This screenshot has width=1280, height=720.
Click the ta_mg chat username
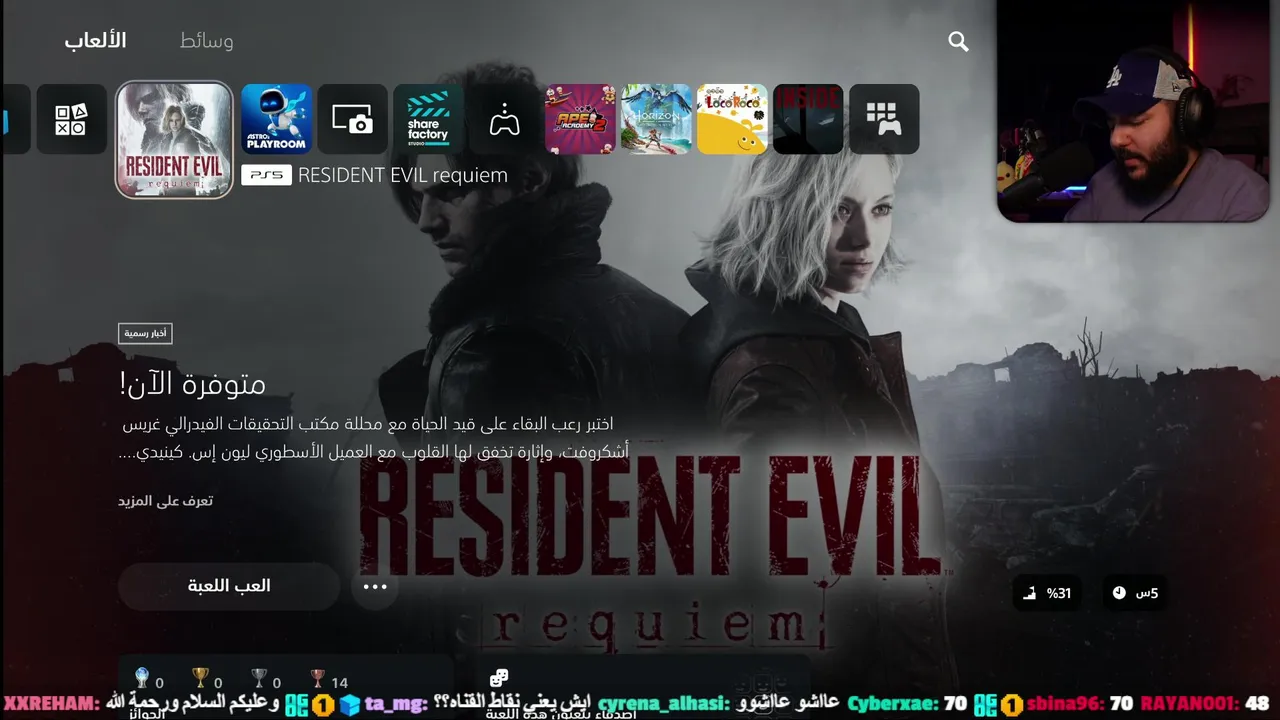point(395,704)
